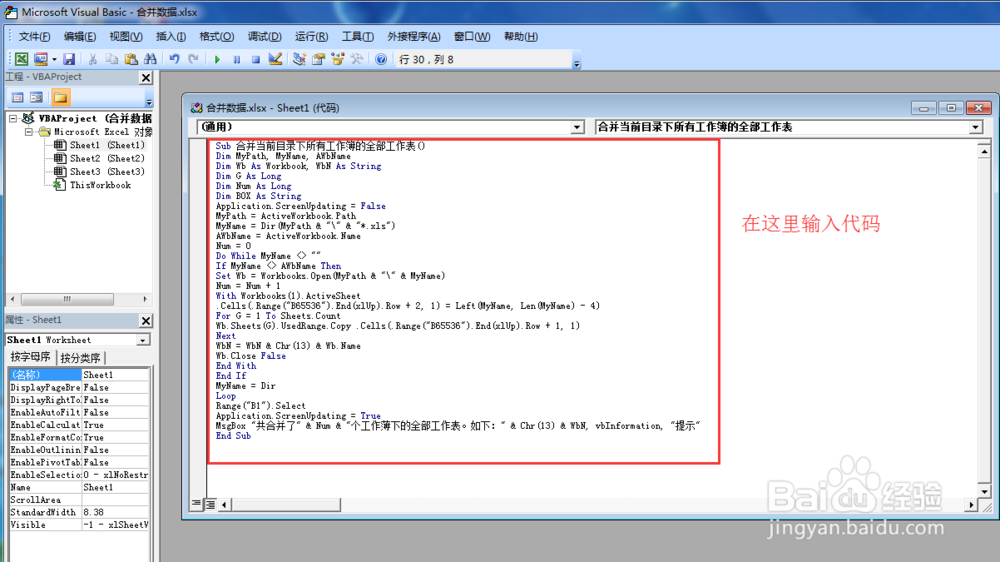Click the code window scroll-down arrow
Screen dimensions: 1000x562
[984, 491]
